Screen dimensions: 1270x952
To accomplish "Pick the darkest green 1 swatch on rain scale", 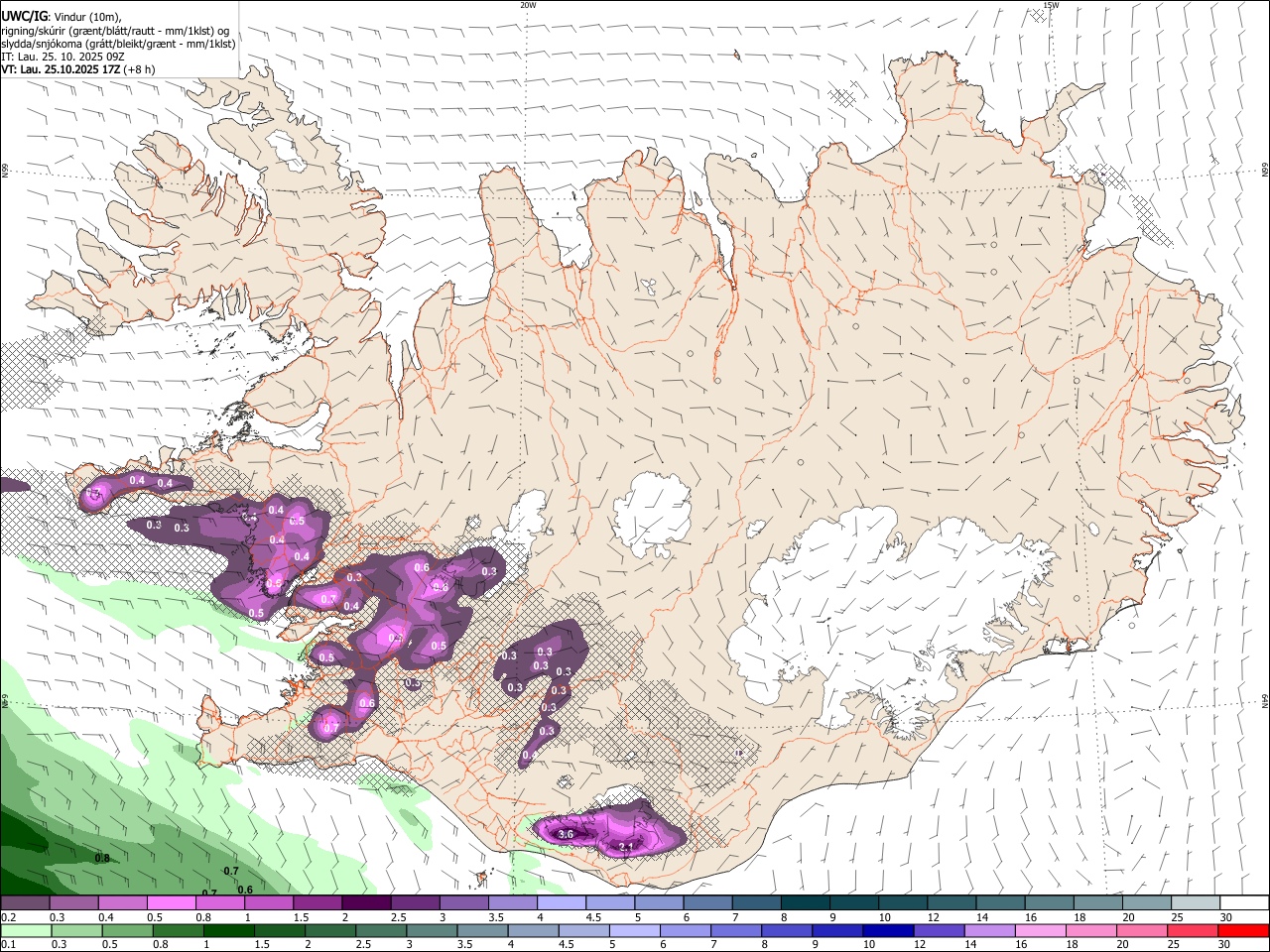I will click(227, 931).
